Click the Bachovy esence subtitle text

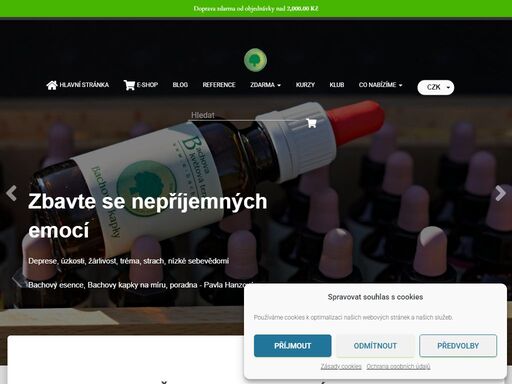click(x=140, y=285)
